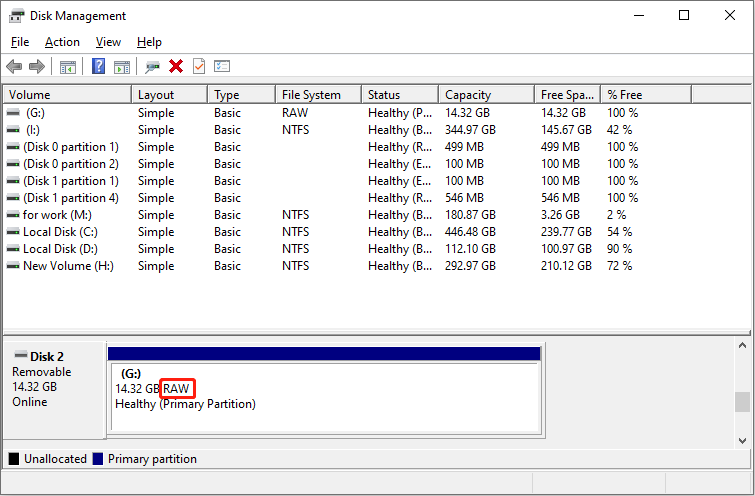The height and width of the screenshot is (496, 755).
Task: Click the 344.97 GB capacity cell
Action: tap(470, 130)
